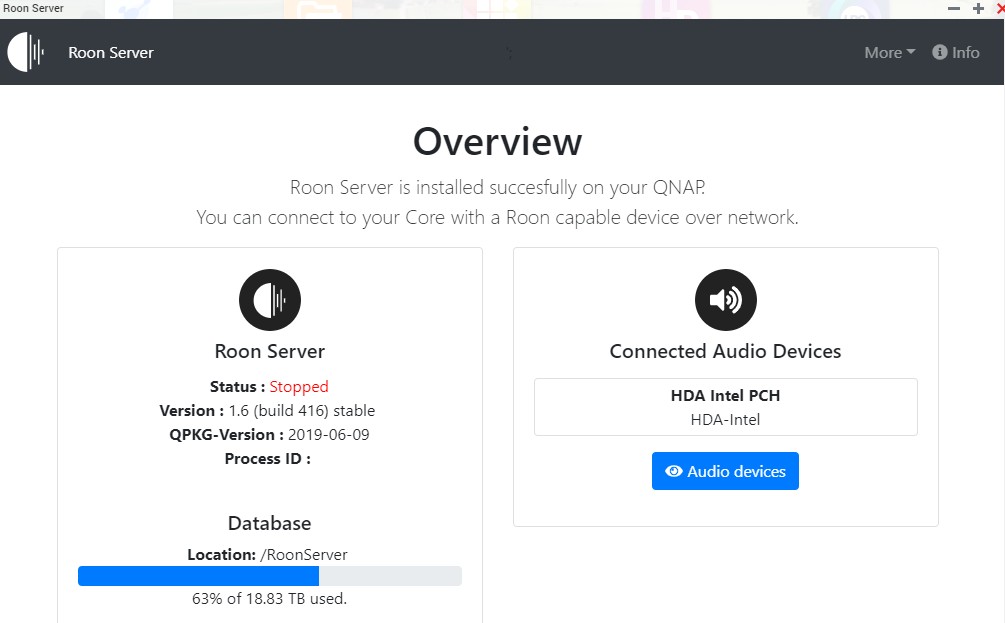1005x623 pixels.
Task: Click the red Stopped status text
Action: (x=299, y=386)
